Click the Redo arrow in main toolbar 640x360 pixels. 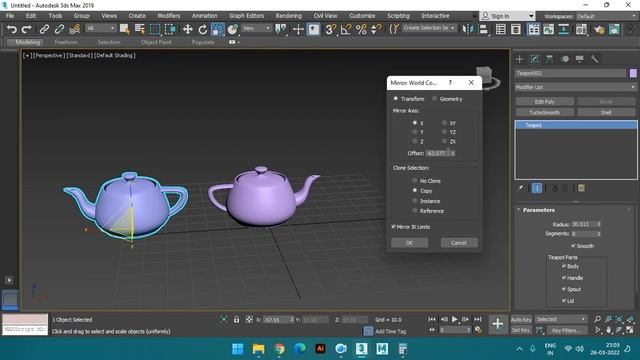tap(27, 29)
